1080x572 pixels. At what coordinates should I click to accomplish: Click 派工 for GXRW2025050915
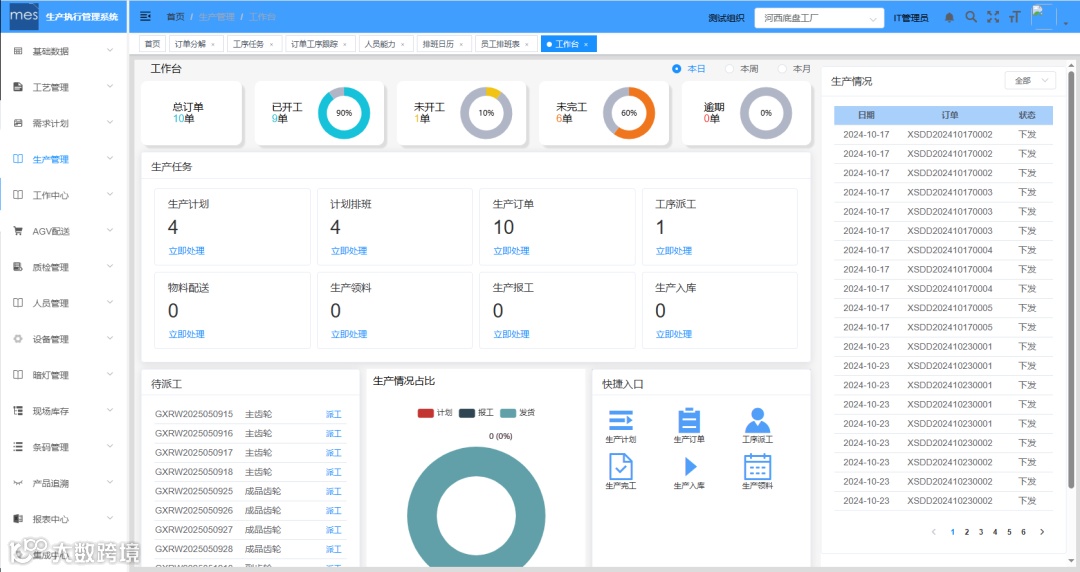point(333,414)
